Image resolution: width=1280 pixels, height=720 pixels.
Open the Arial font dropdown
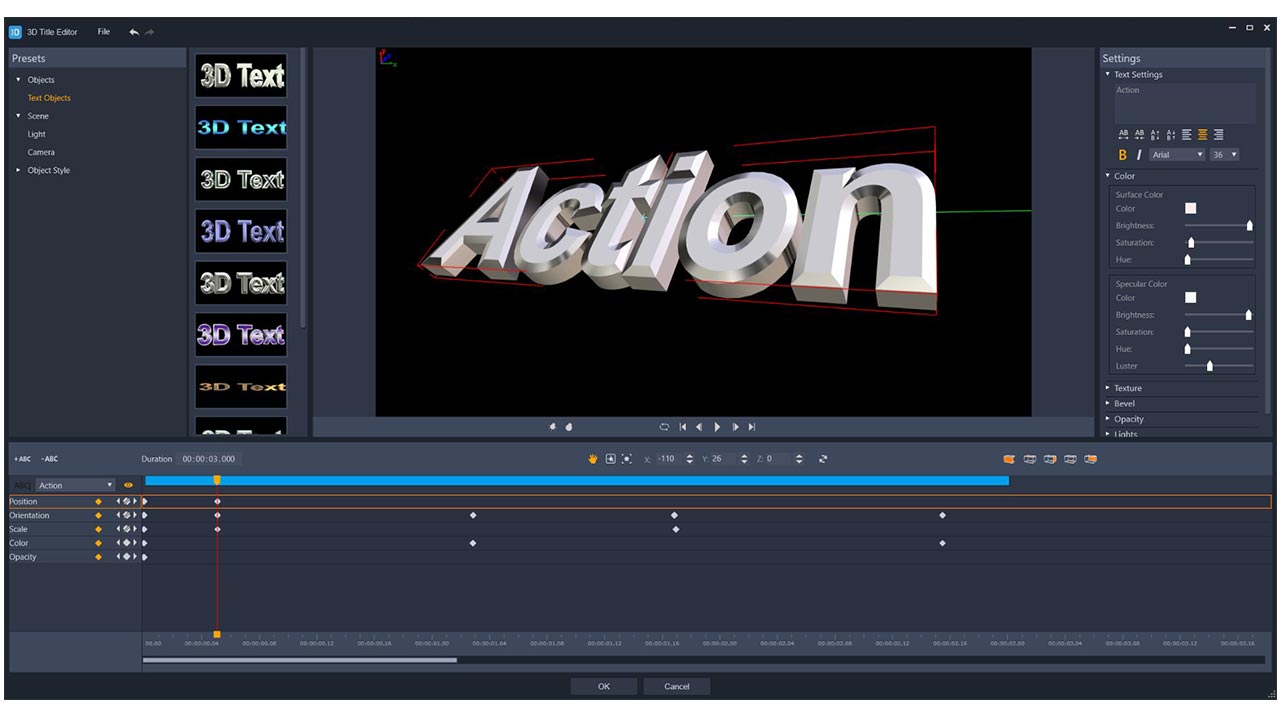click(x=1177, y=155)
